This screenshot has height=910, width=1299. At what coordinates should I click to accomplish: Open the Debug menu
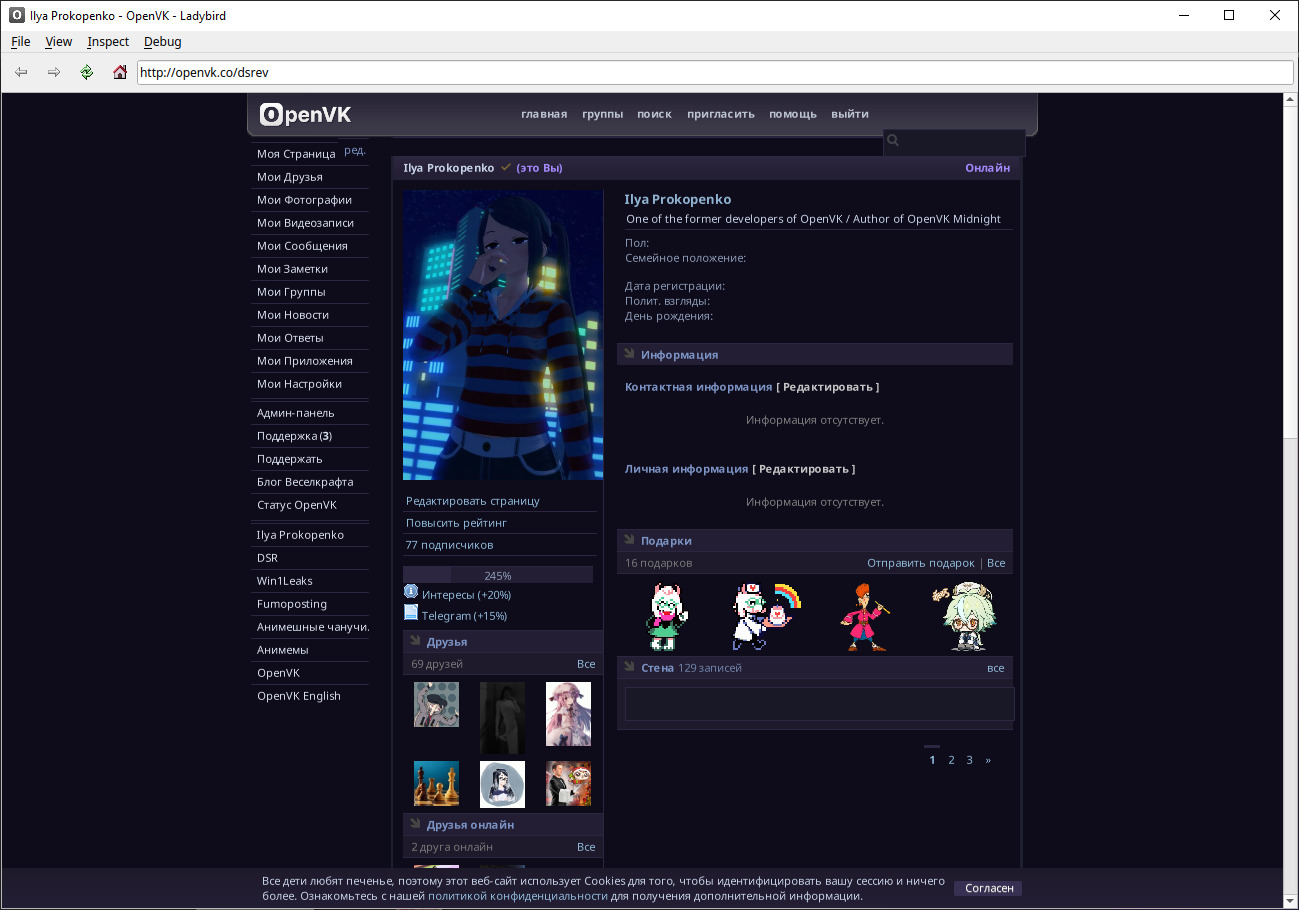[x=163, y=42]
